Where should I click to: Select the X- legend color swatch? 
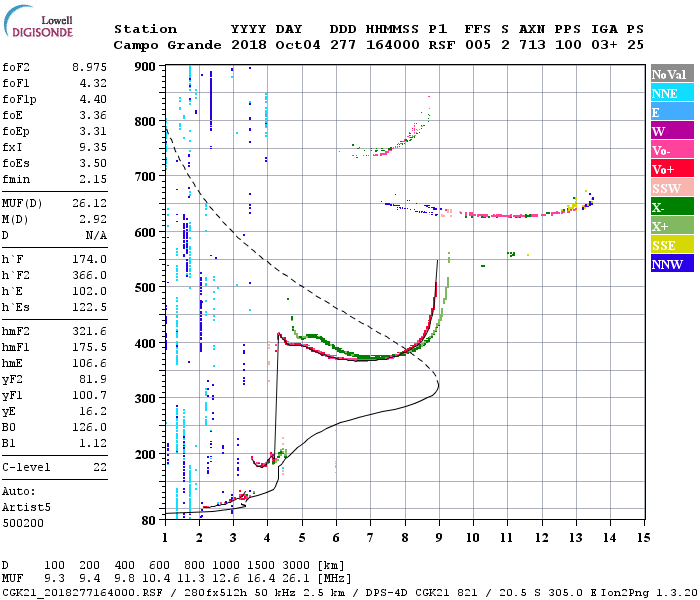pyautogui.click(x=672, y=207)
